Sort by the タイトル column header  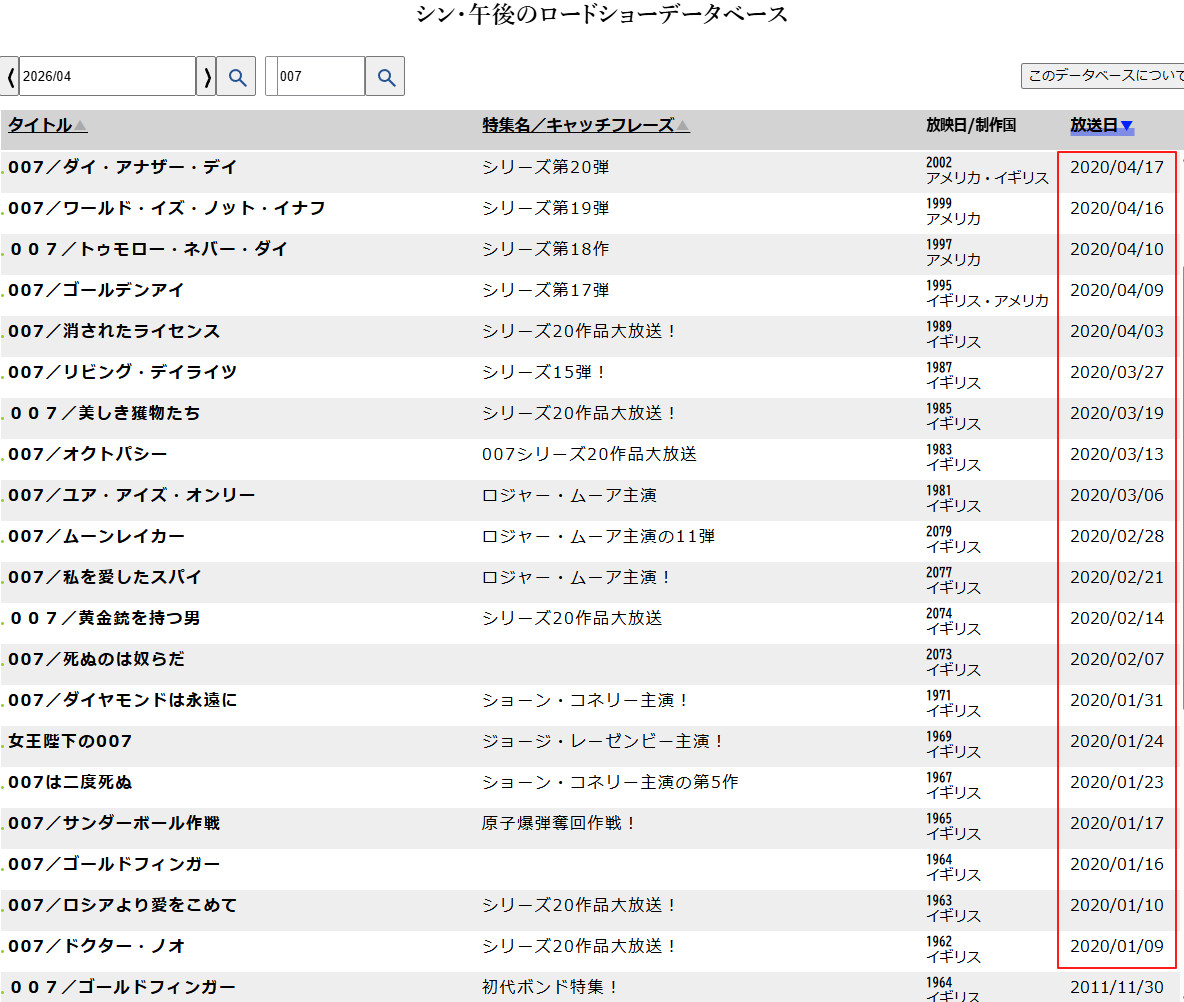tap(40, 125)
